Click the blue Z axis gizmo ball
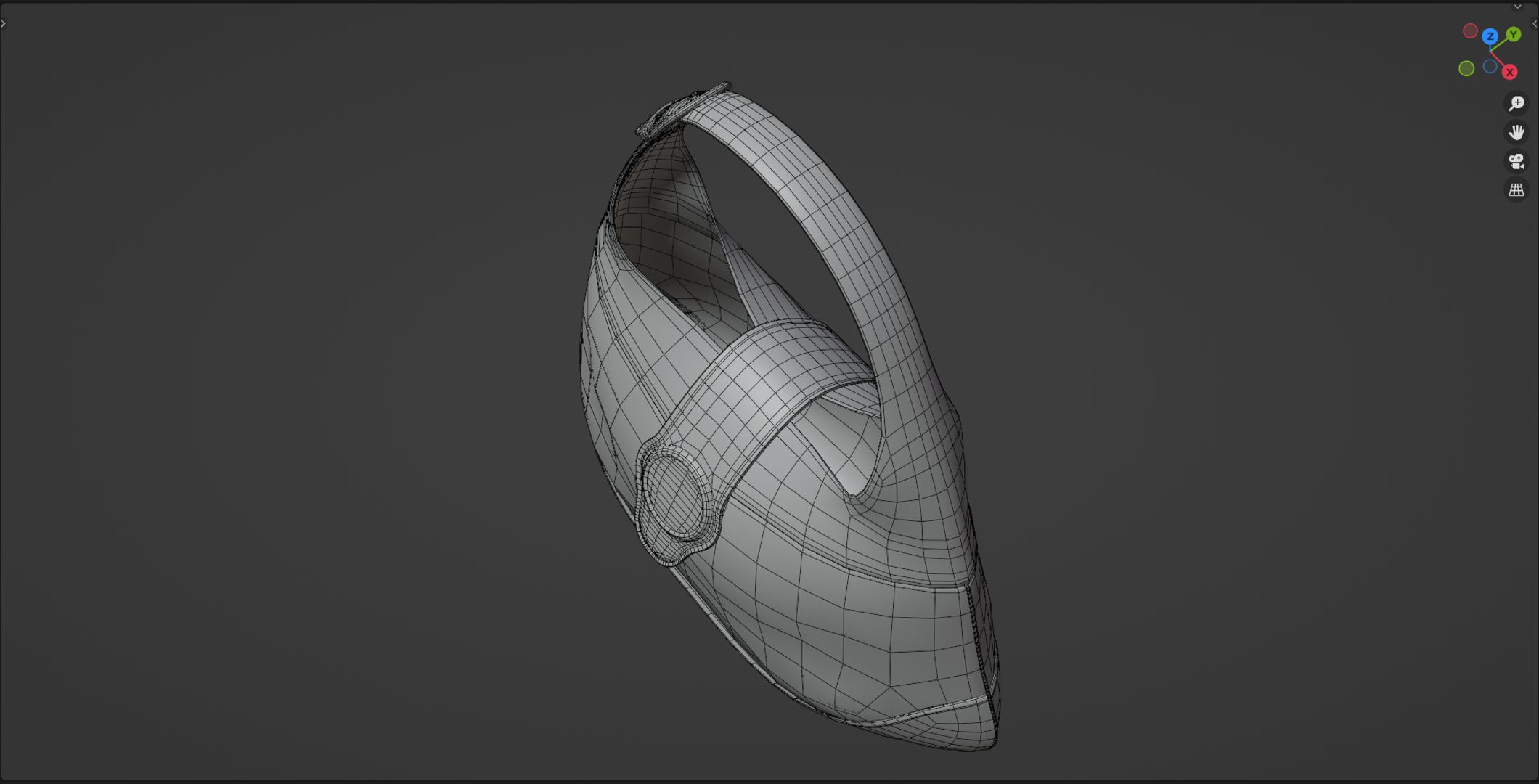Image resolution: width=1539 pixels, height=784 pixels. 1490,36
